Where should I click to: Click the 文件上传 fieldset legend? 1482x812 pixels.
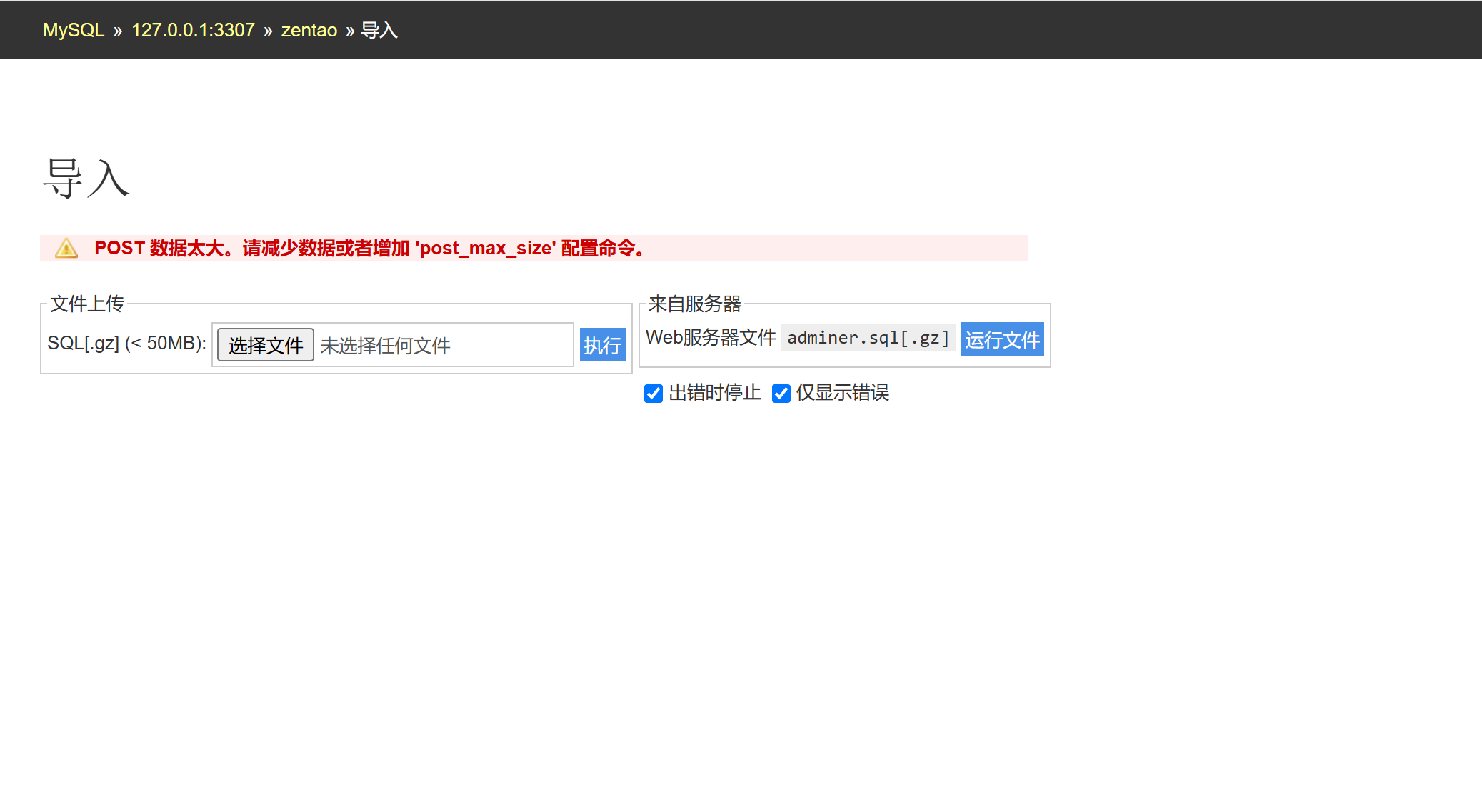tap(87, 304)
